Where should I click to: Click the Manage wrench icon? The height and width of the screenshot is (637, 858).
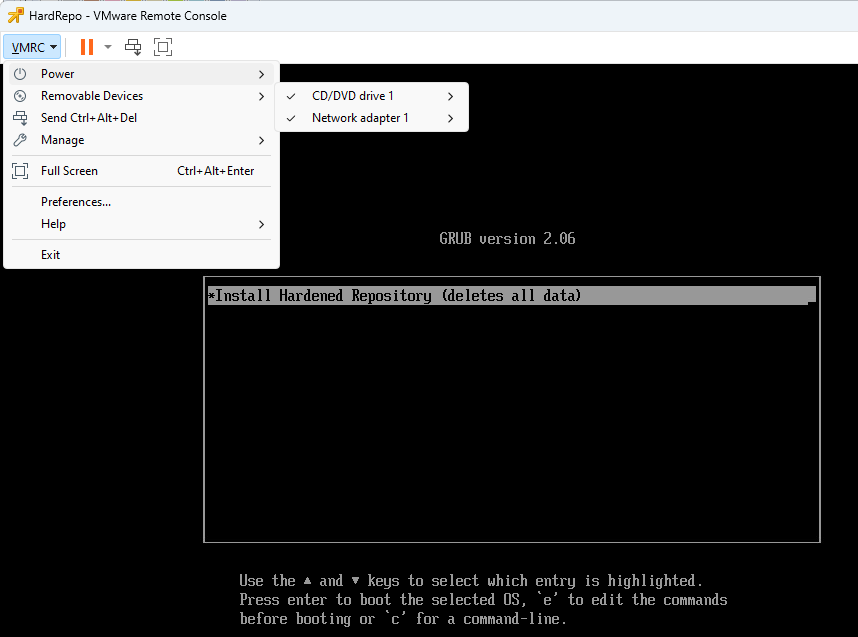coord(22,139)
